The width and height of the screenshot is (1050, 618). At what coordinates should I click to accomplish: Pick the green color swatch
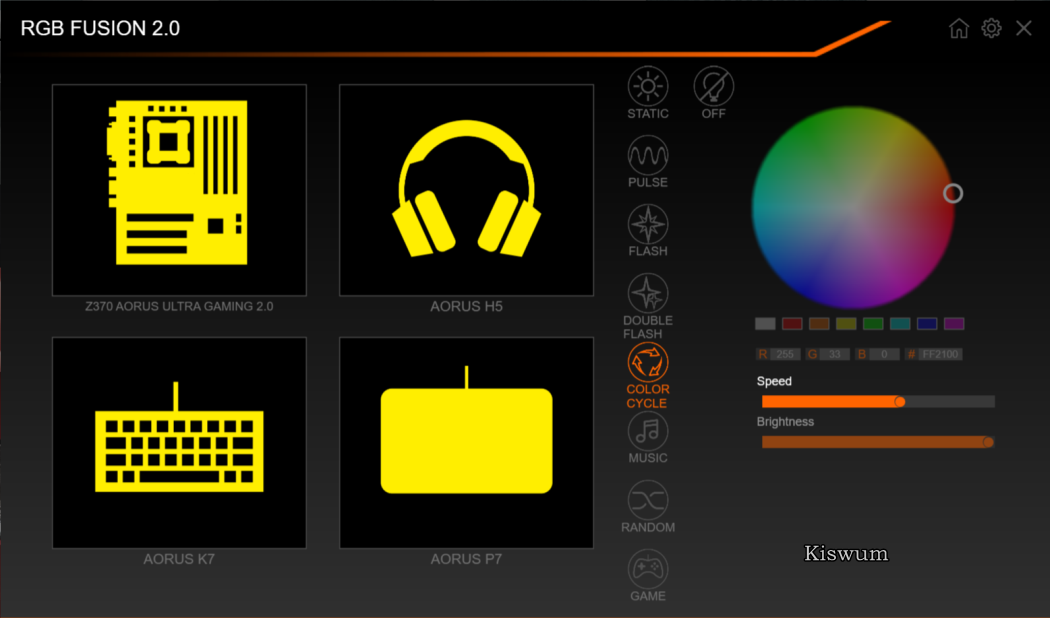tap(873, 324)
